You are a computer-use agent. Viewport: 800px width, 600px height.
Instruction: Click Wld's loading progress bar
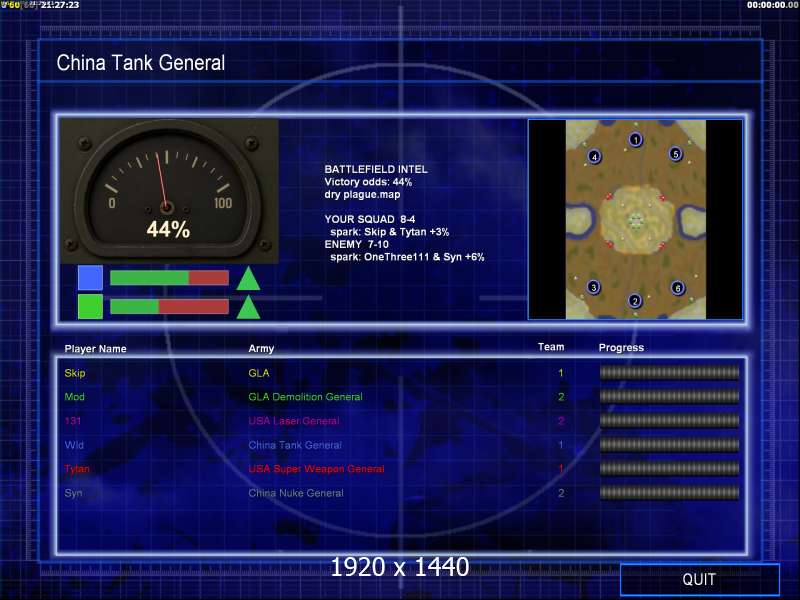pos(669,444)
